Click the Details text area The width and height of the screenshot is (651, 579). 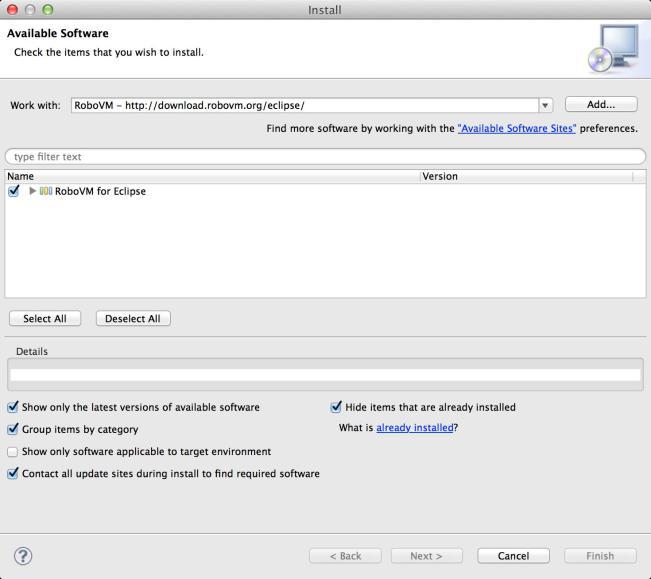[x=325, y=375]
